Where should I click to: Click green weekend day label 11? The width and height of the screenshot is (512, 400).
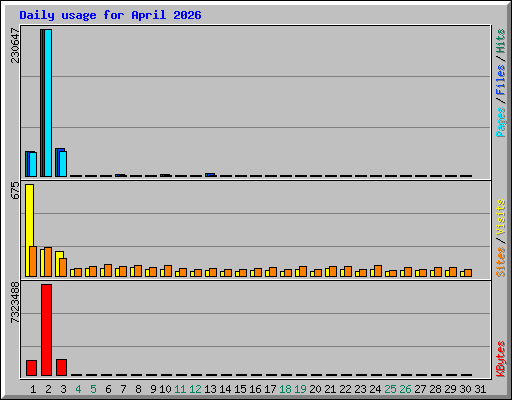180,389
